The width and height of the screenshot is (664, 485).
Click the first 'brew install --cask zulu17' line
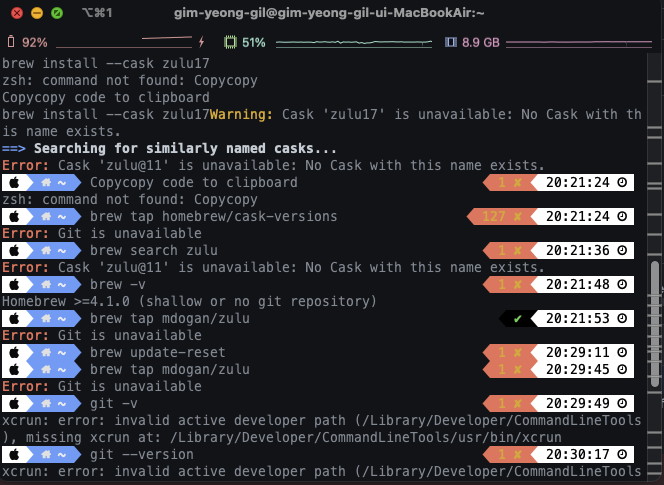tap(106, 64)
